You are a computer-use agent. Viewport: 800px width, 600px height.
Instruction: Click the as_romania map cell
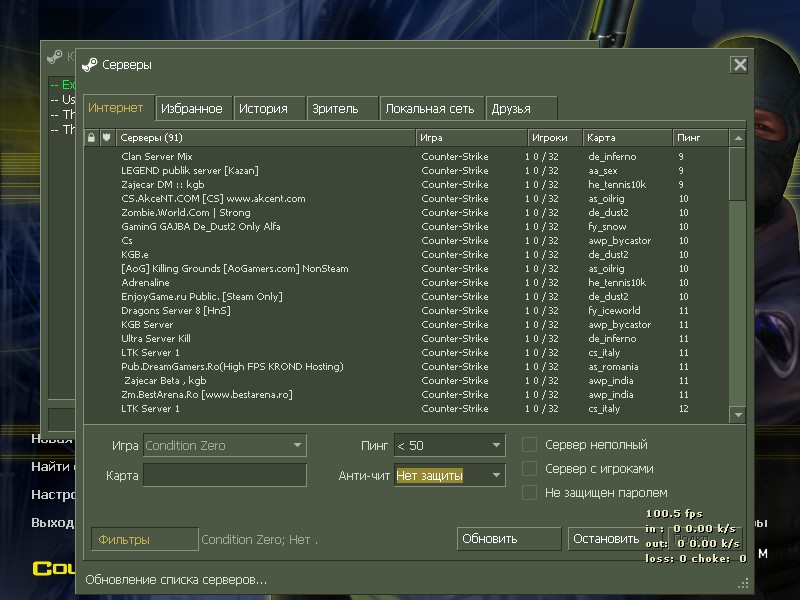click(613, 367)
